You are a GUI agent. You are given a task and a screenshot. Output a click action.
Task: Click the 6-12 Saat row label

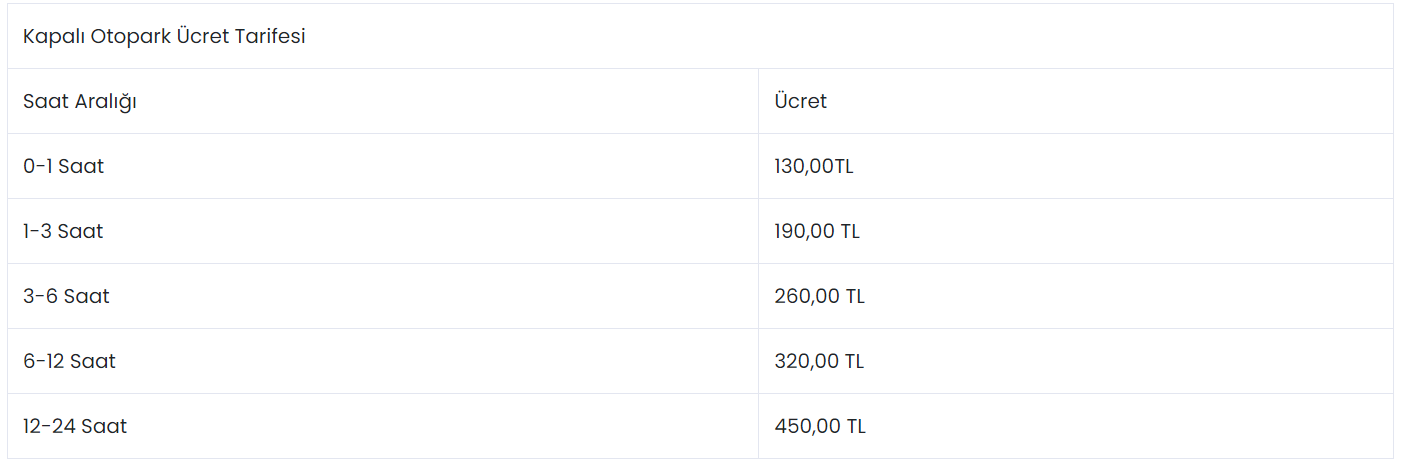pyautogui.click(x=69, y=361)
